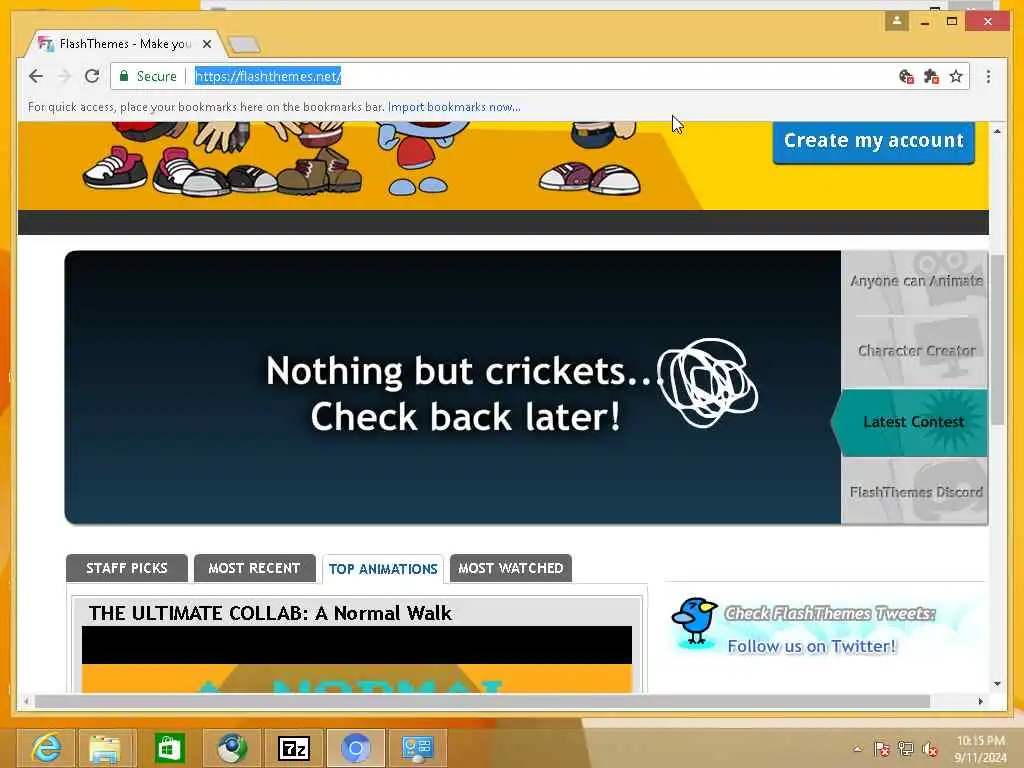Open Internet Explorer from the taskbar
1024x768 pixels.
(46, 748)
